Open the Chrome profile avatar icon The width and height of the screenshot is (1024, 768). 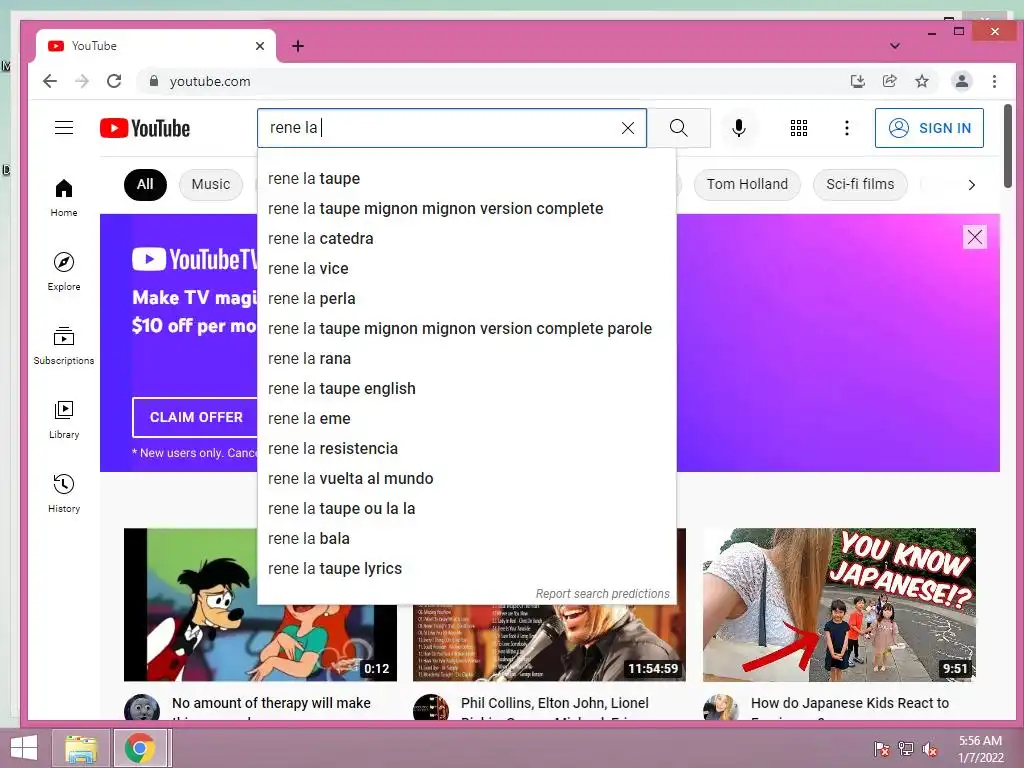tap(961, 81)
